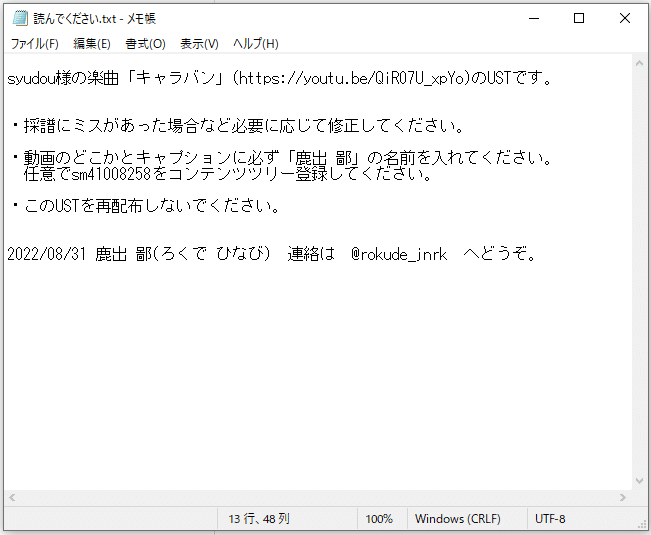This screenshot has height=535, width=651.
Task: Click the date 2022/08/31 in last line
Action: (x=46, y=254)
